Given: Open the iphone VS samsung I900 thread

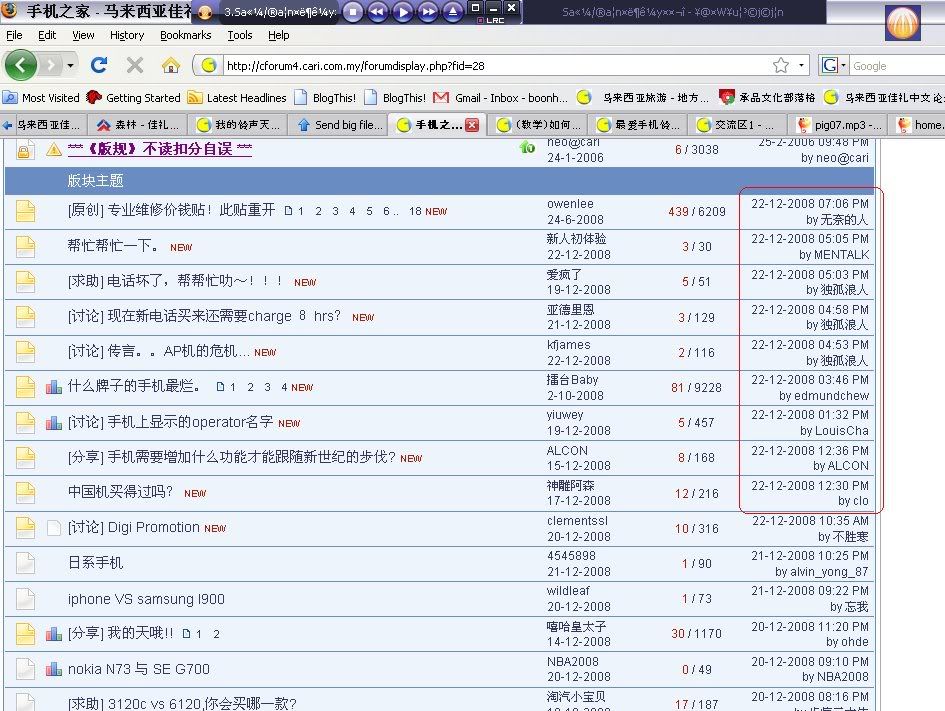Looking at the screenshot, I should (x=146, y=599).
